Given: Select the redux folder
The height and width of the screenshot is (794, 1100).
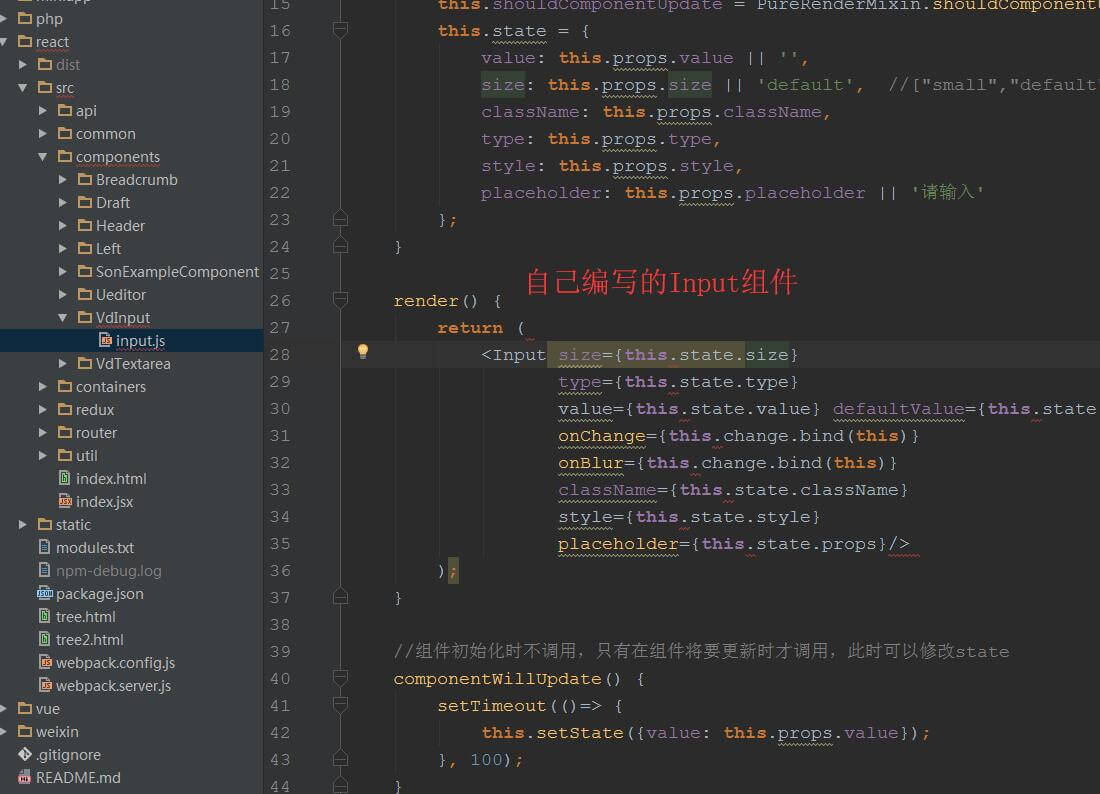Looking at the screenshot, I should coord(94,410).
